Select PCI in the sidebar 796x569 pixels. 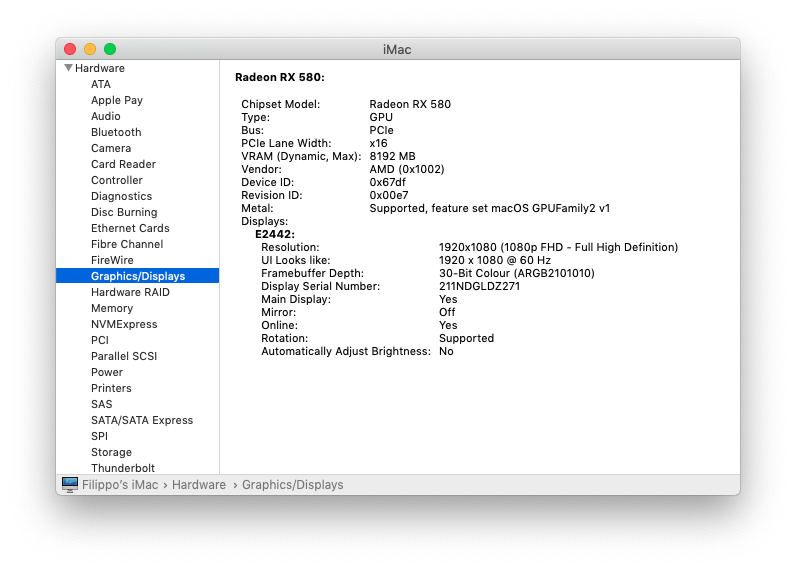pyautogui.click(x=100, y=340)
